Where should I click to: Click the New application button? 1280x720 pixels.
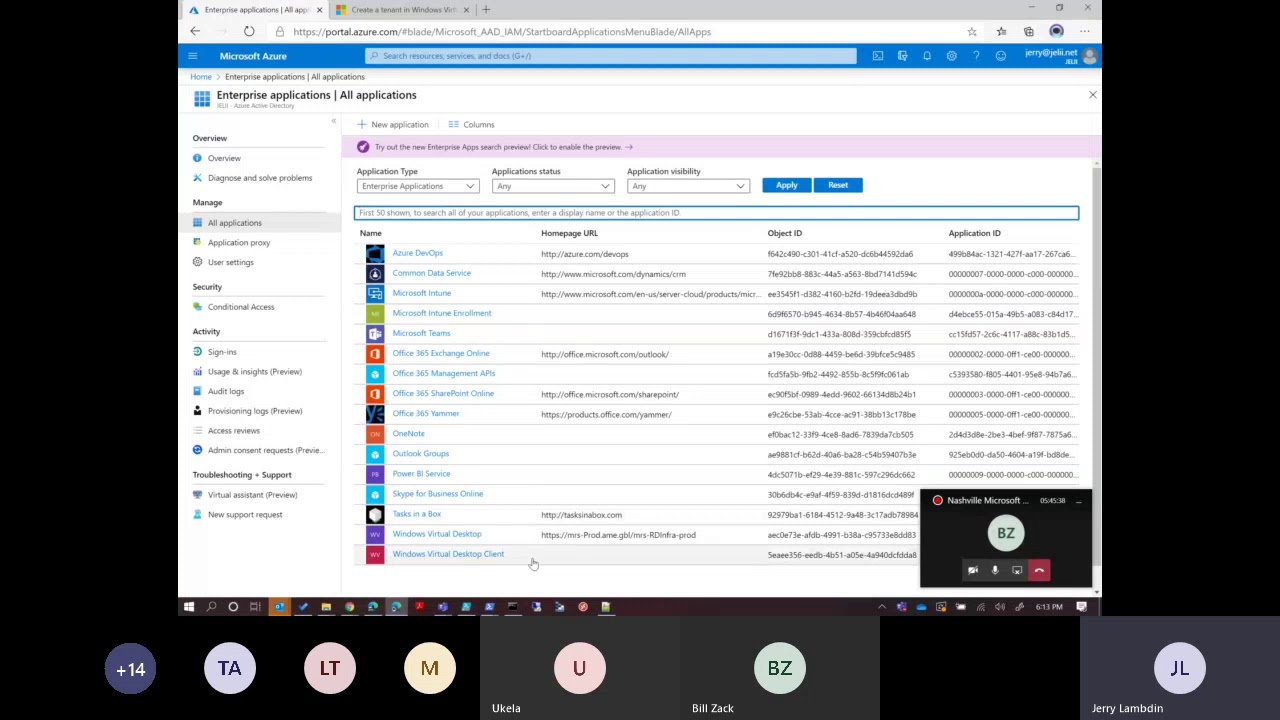point(393,125)
